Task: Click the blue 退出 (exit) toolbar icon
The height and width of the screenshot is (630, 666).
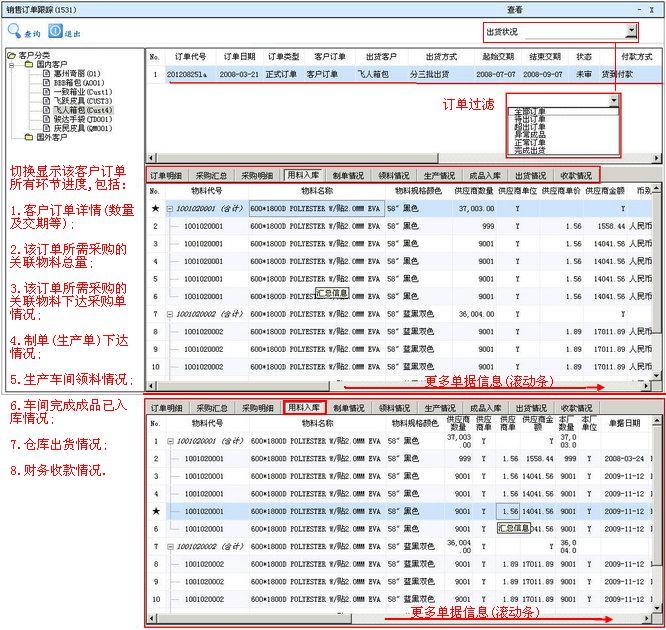Action: [x=55, y=31]
